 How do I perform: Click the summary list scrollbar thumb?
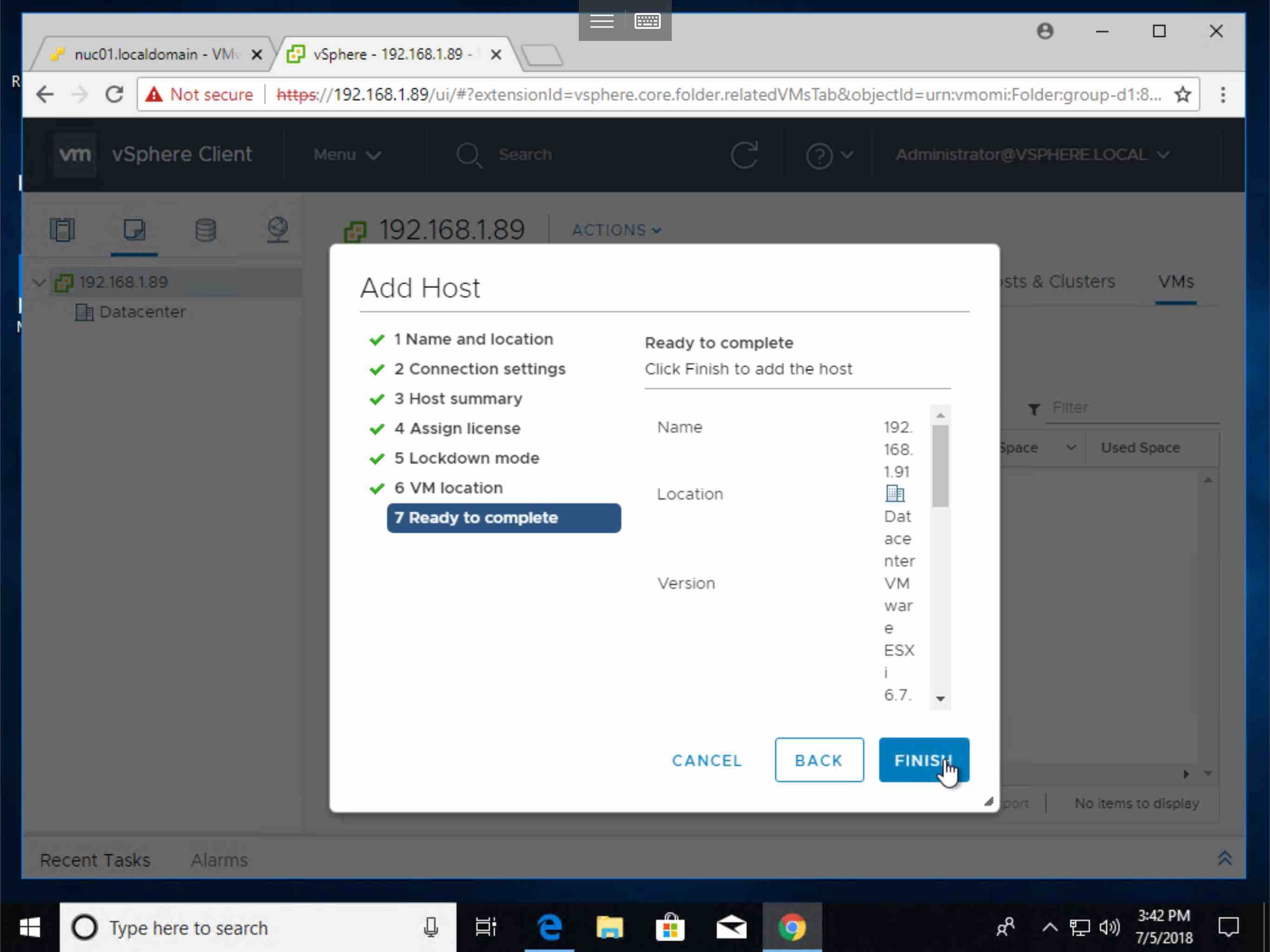940,466
